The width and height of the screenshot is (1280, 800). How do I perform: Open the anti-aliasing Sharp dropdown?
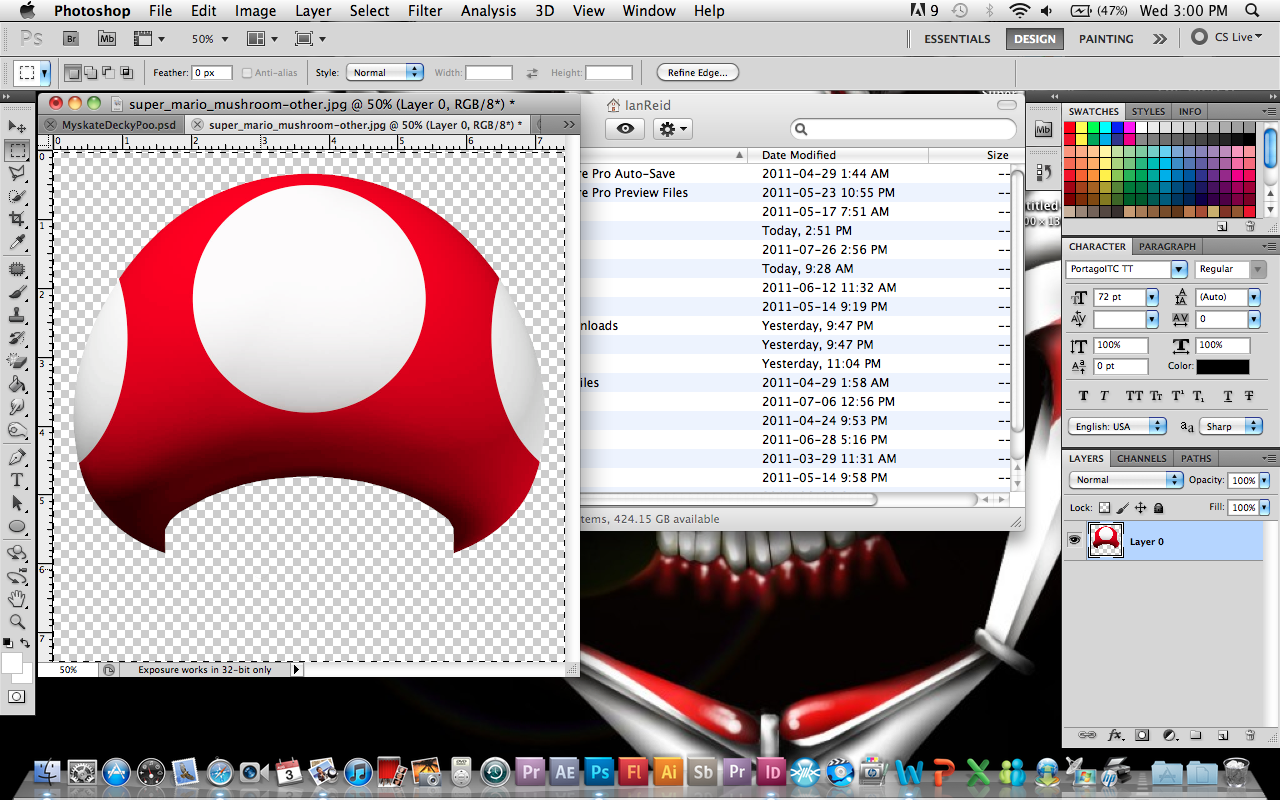coord(1231,426)
